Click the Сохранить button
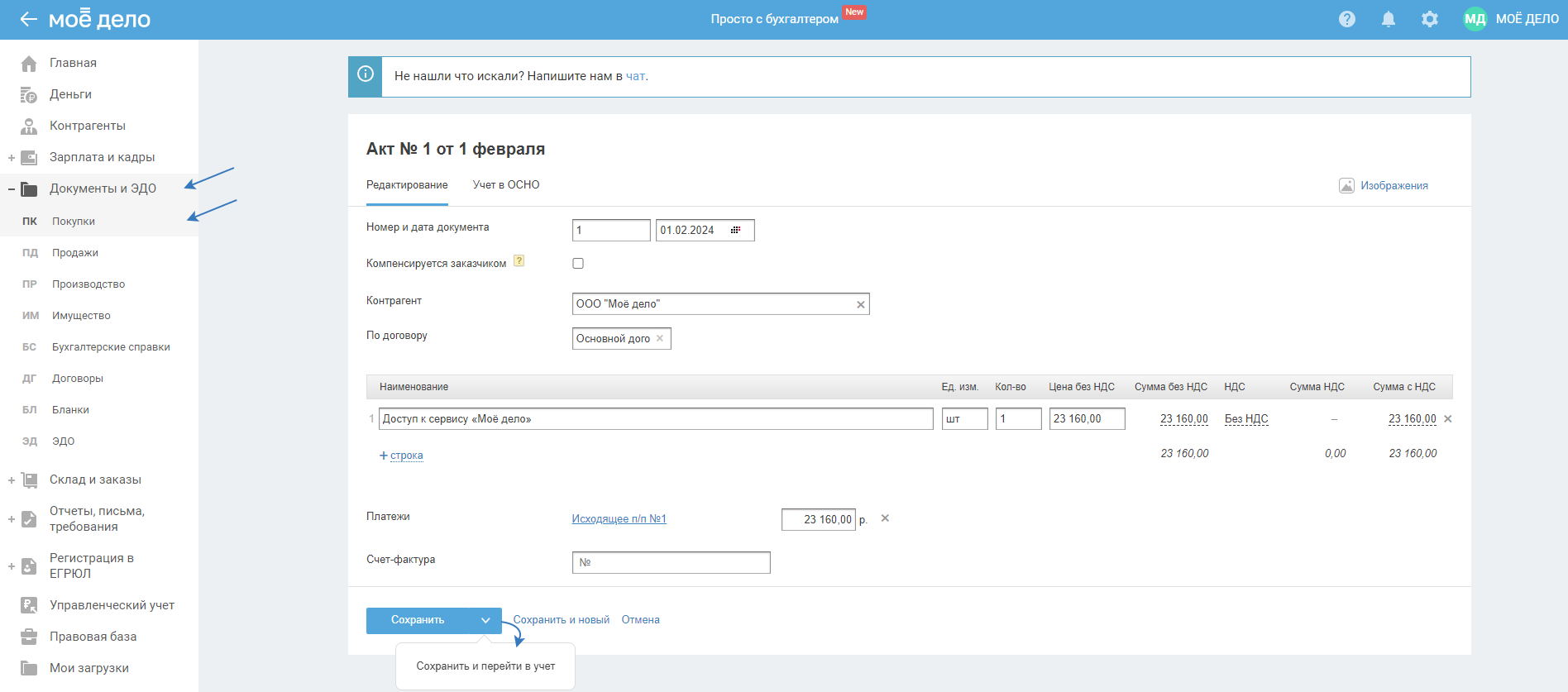This screenshot has width=1568, height=692. point(418,621)
